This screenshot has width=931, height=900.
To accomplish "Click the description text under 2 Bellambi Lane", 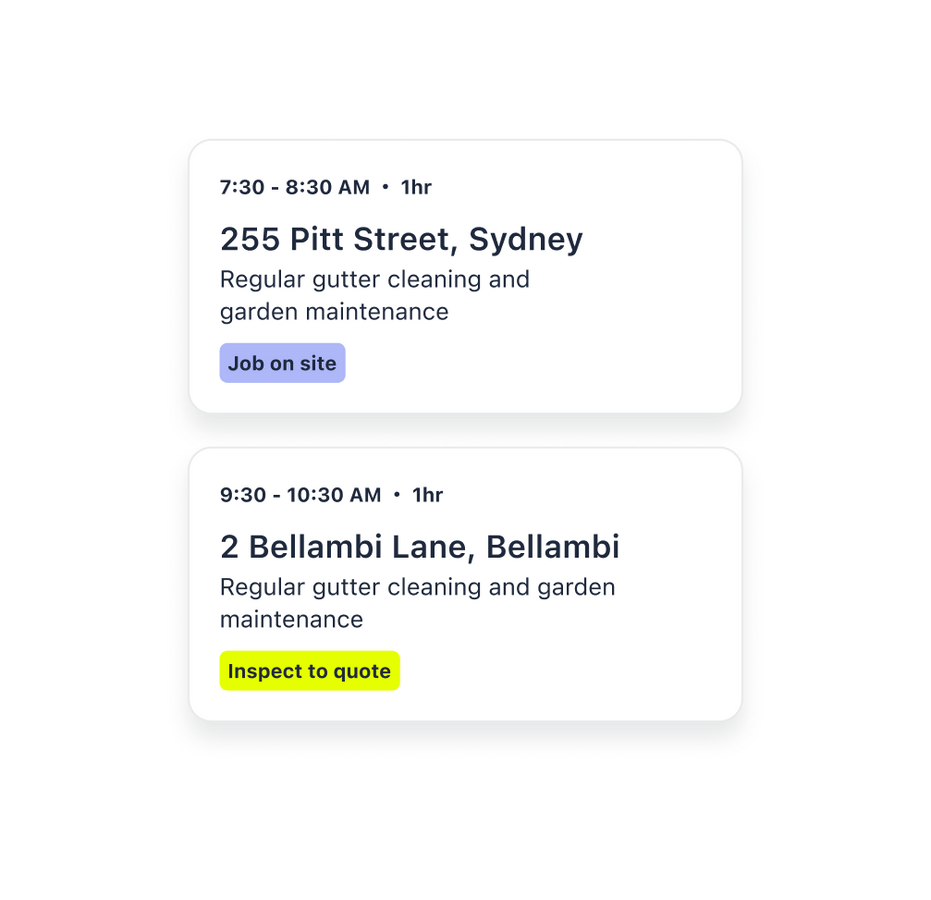I will 417,603.
